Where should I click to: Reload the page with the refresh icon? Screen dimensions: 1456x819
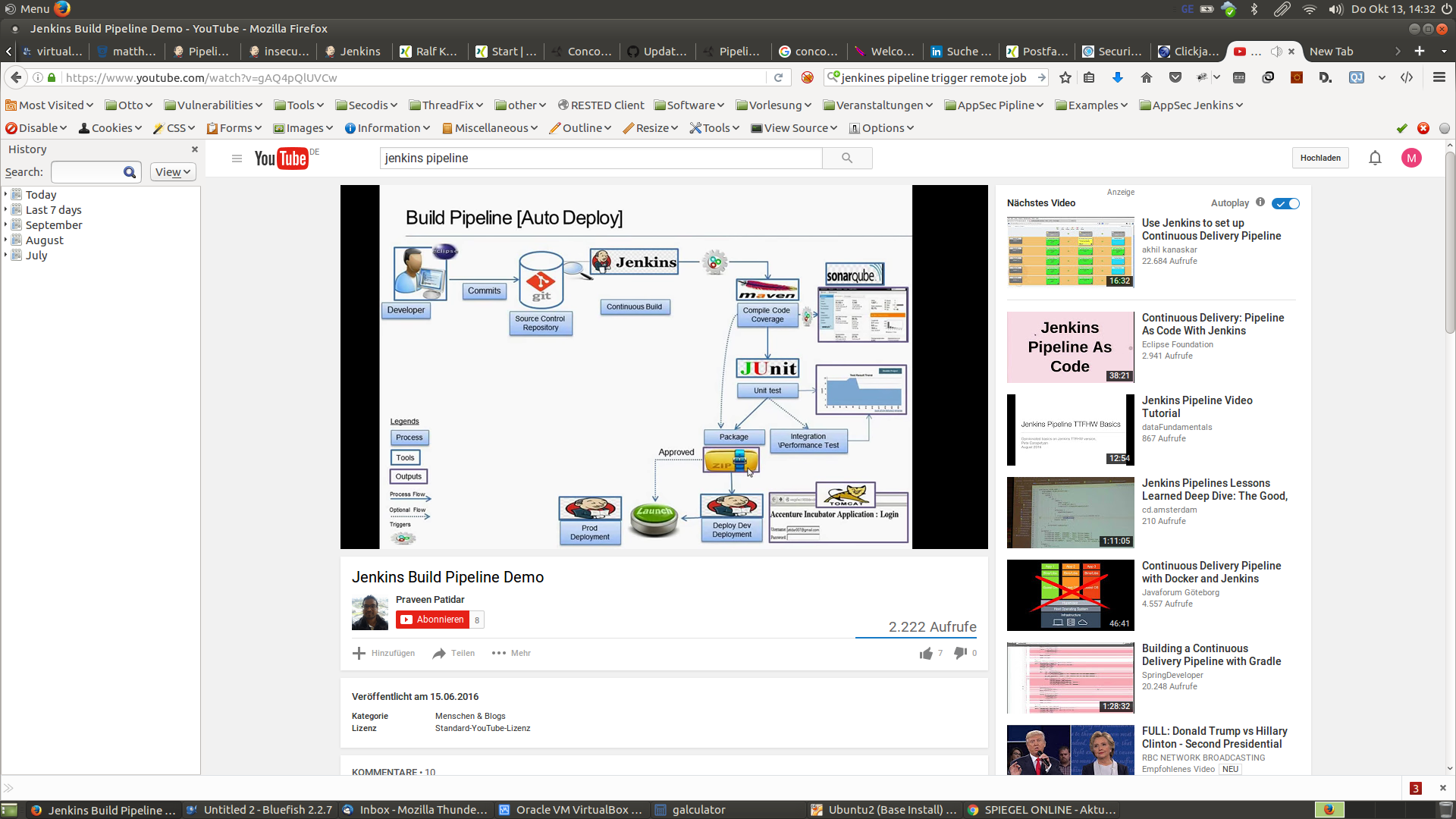click(x=778, y=77)
